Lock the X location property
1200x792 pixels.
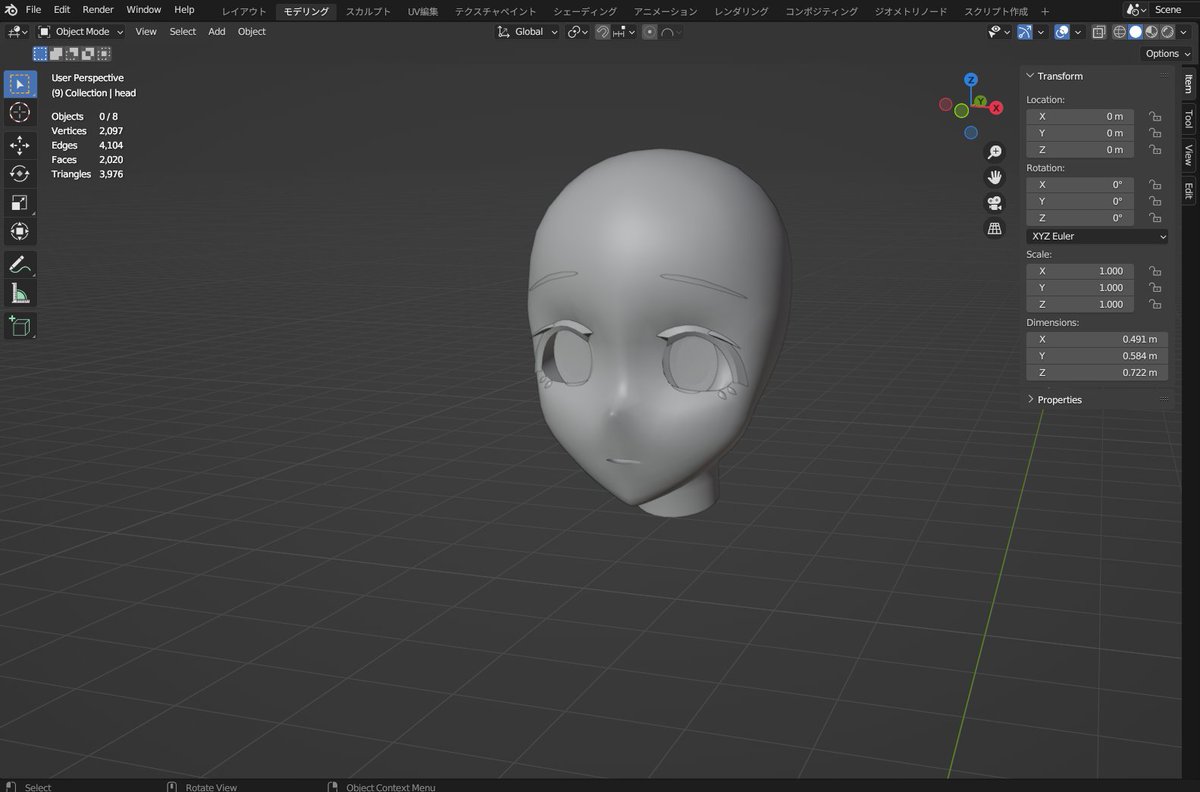[x=1155, y=116]
